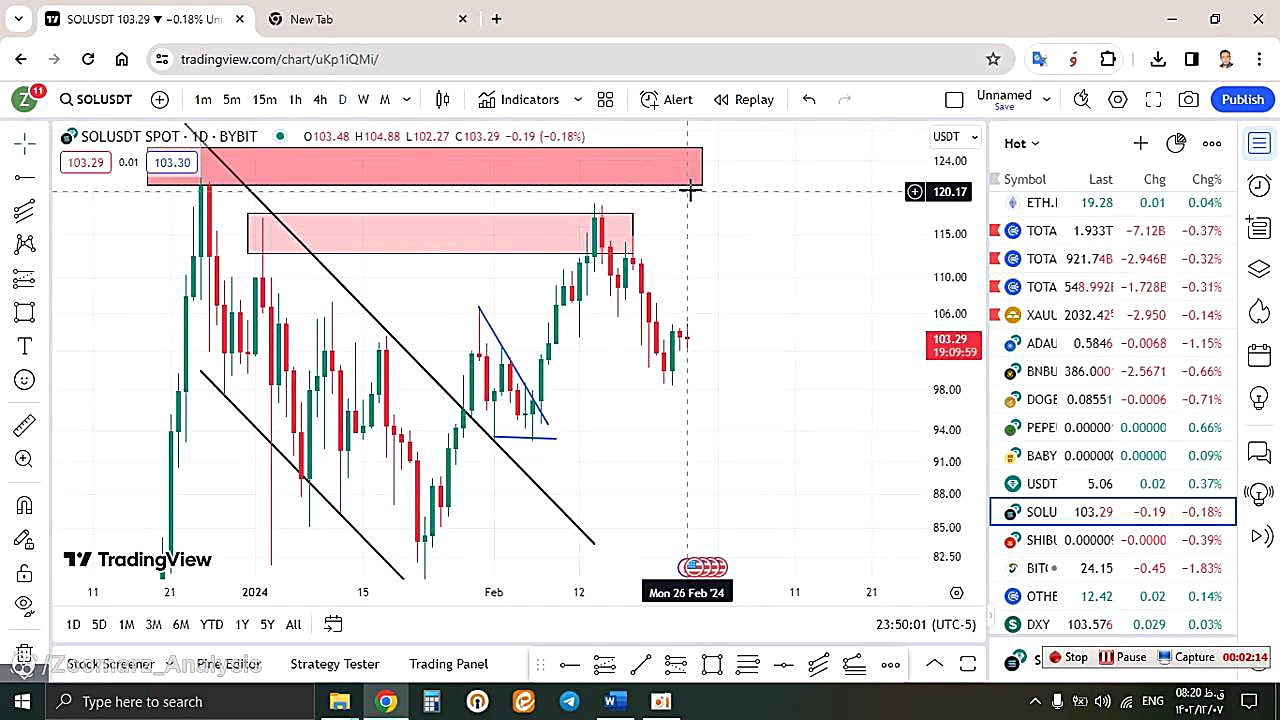1280x720 pixels.
Task: Select the zoom in tool
Action: click(x=25, y=459)
